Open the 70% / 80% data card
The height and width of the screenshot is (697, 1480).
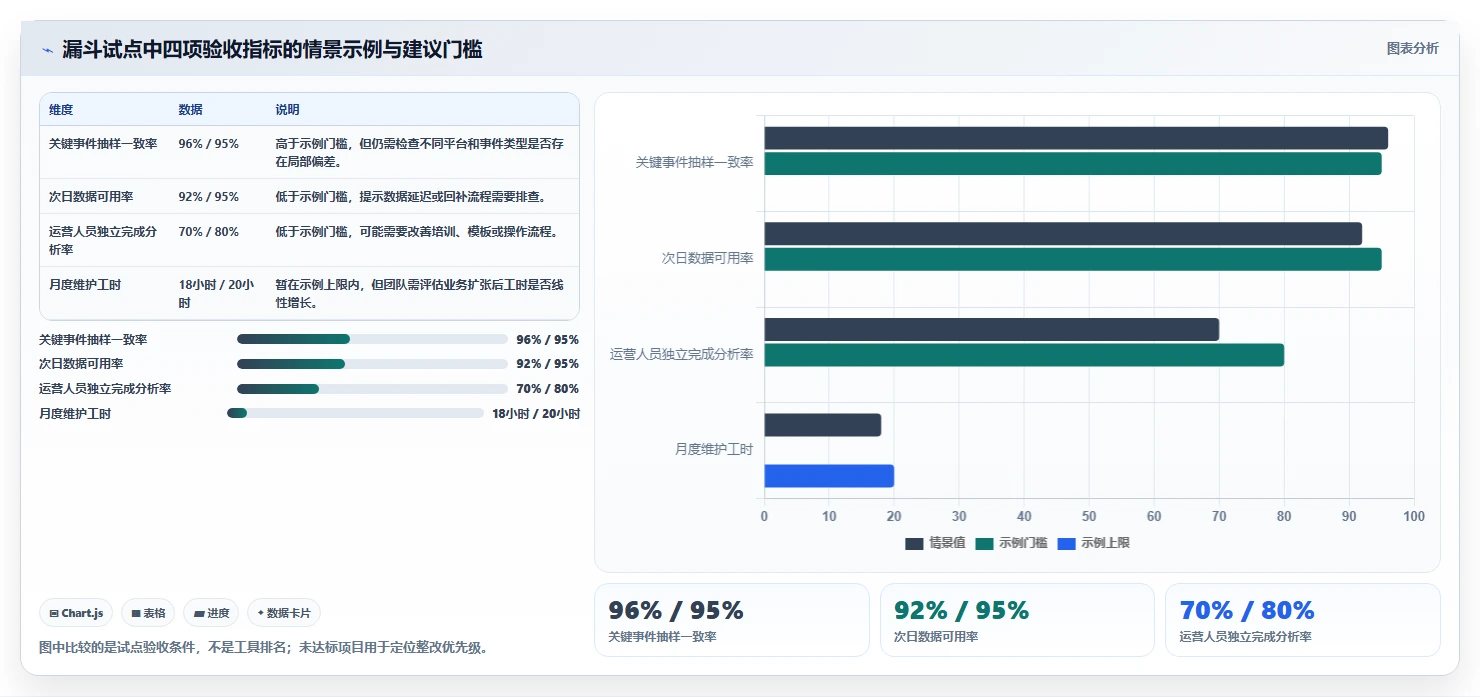1303,620
